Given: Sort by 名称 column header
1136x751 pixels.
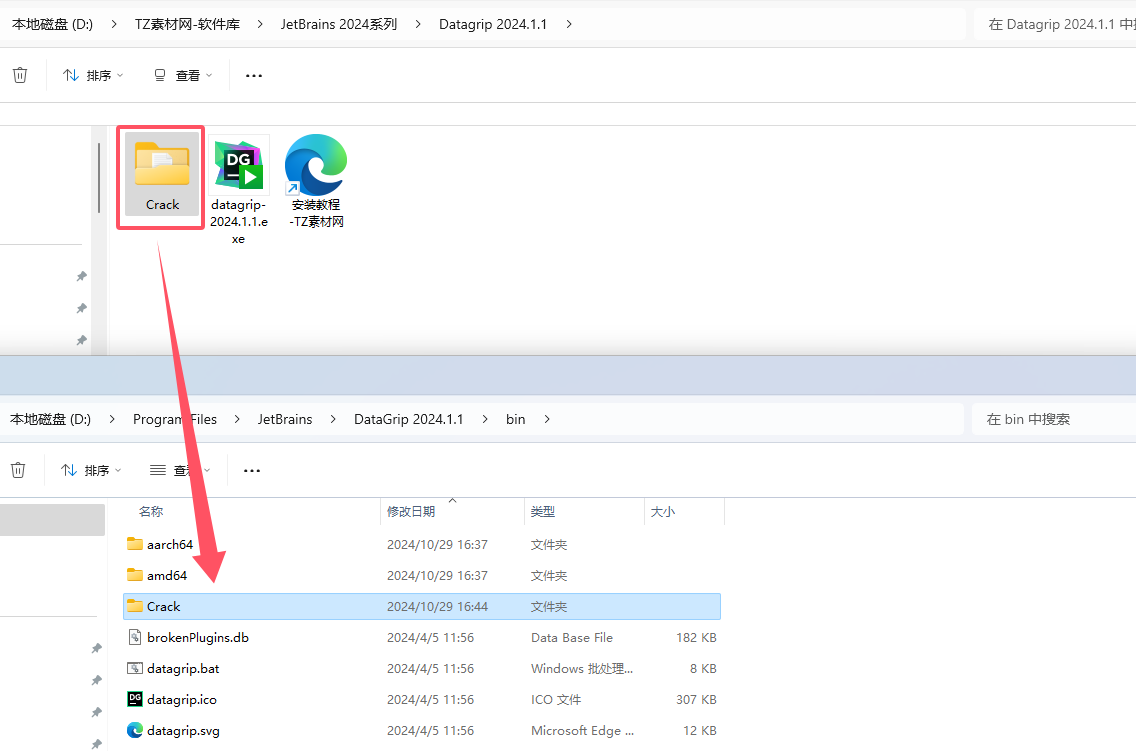Looking at the screenshot, I should (x=151, y=511).
